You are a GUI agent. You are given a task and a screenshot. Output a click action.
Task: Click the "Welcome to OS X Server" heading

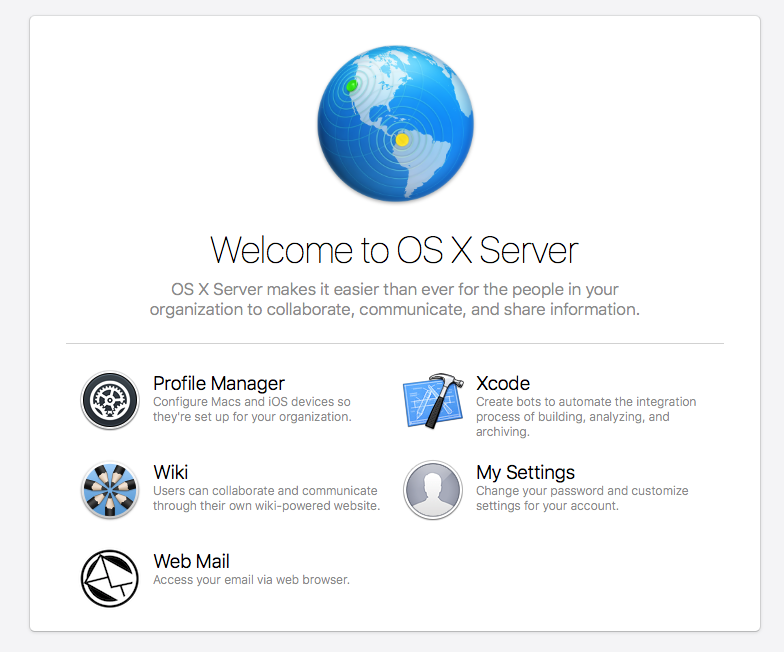coord(394,250)
